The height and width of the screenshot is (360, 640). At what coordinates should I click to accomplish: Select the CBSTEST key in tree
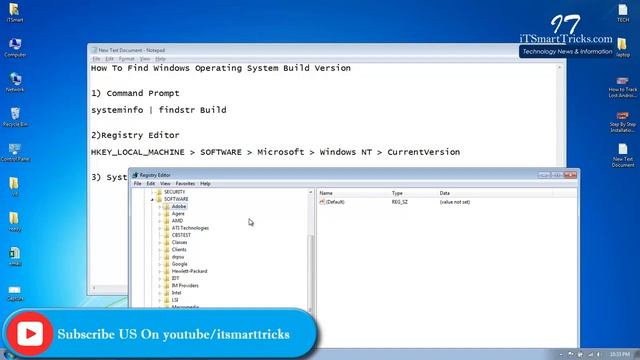pos(181,235)
